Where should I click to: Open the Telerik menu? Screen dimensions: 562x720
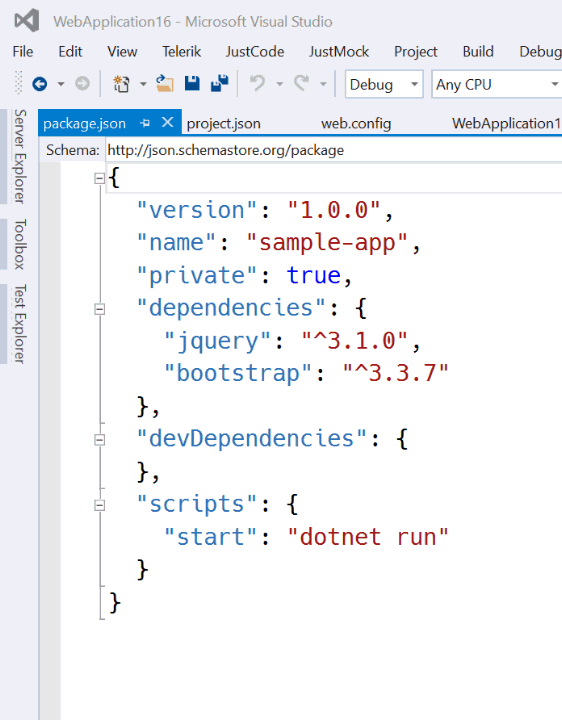181,51
